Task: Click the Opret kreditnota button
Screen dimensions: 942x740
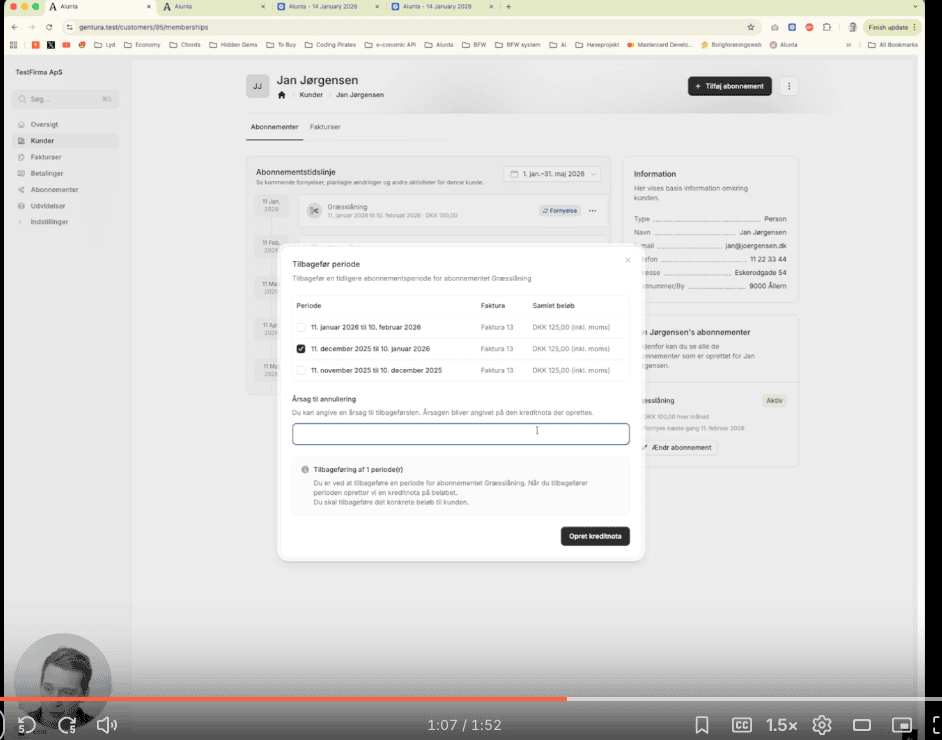Action: [594, 536]
